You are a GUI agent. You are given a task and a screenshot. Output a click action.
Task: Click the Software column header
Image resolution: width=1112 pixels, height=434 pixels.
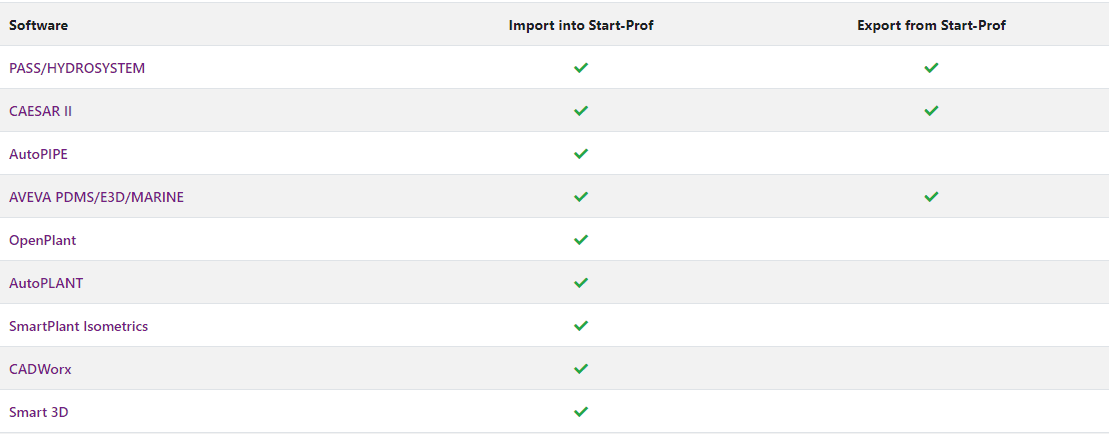pos(38,26)
